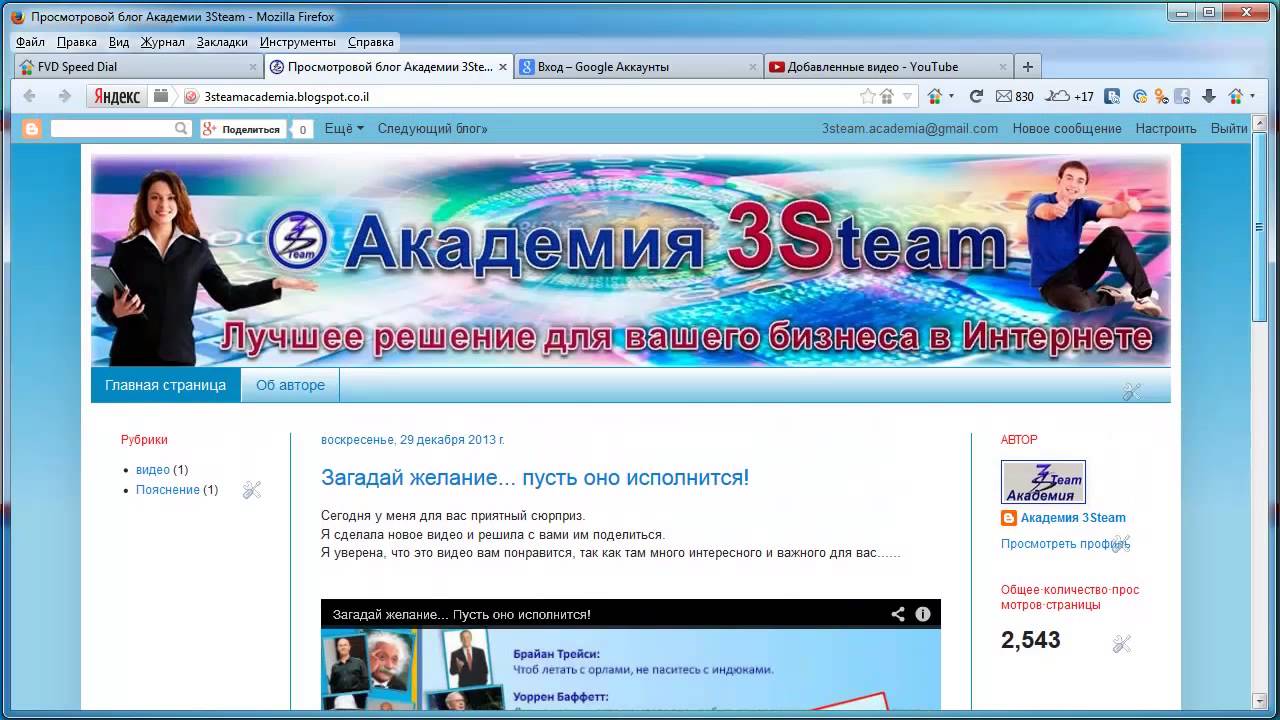
Task: Close the YouTube tab
Action: (1002, 67)
